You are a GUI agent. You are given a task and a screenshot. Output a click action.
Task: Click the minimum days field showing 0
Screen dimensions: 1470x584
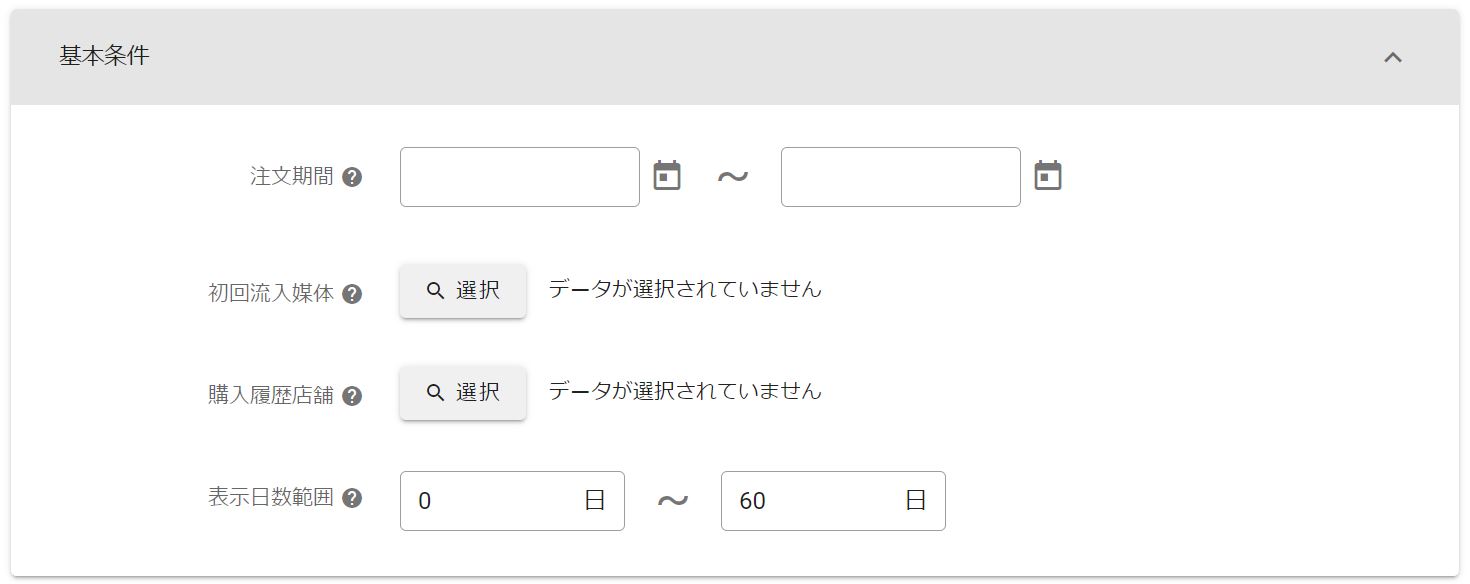tap(495, 501)
